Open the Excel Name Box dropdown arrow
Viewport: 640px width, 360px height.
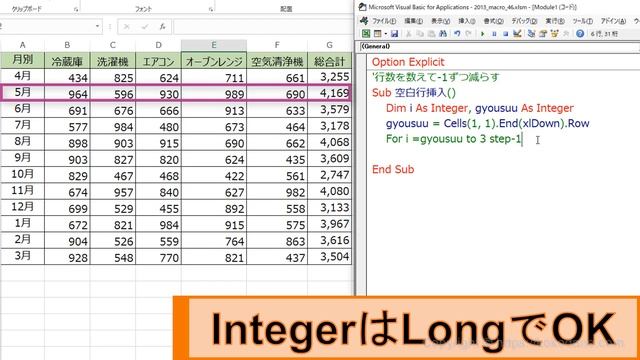(98, 27)
